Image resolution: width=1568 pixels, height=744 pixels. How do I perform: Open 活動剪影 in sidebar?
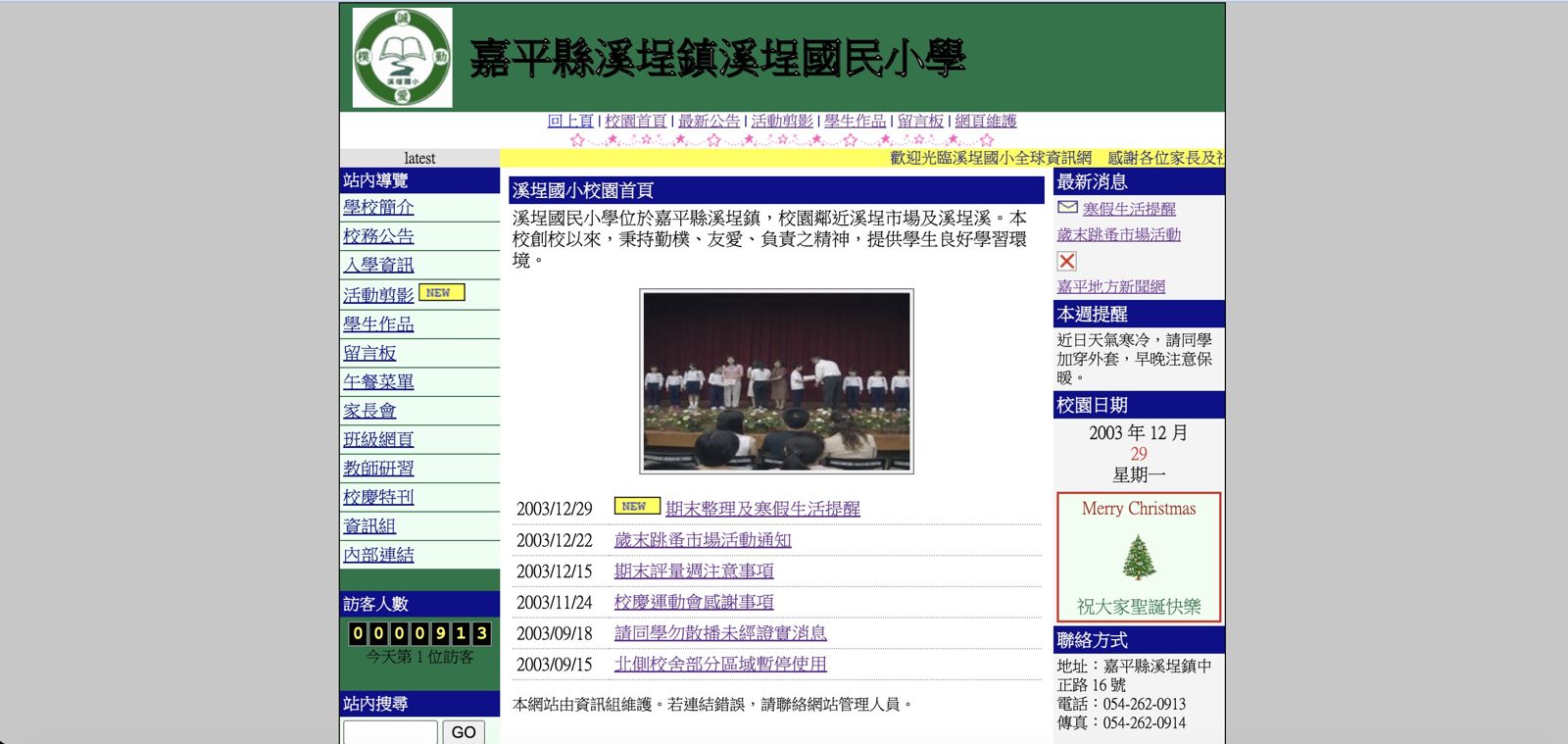(378, 295)
